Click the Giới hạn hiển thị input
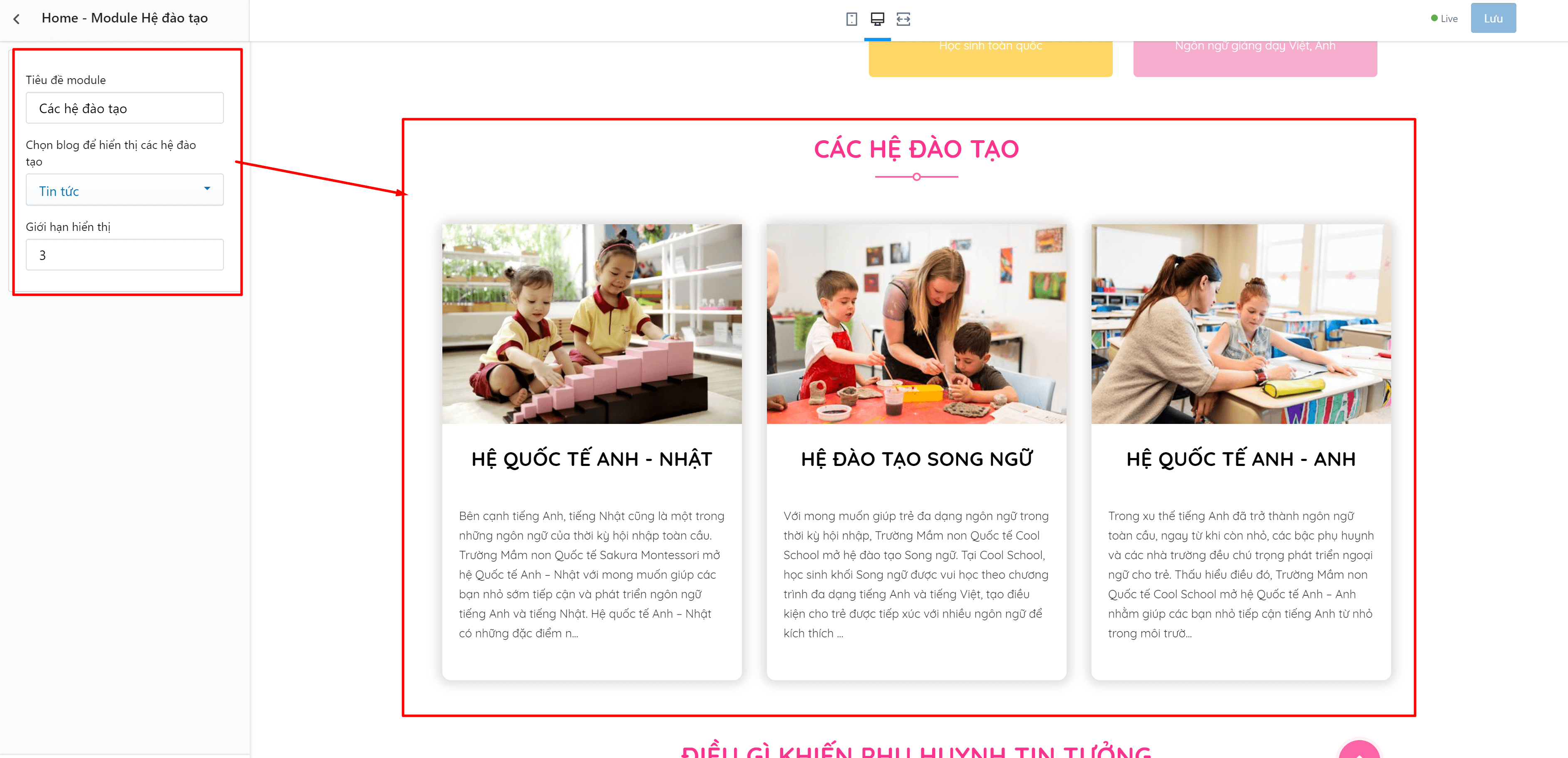 (x=125, y=255)
